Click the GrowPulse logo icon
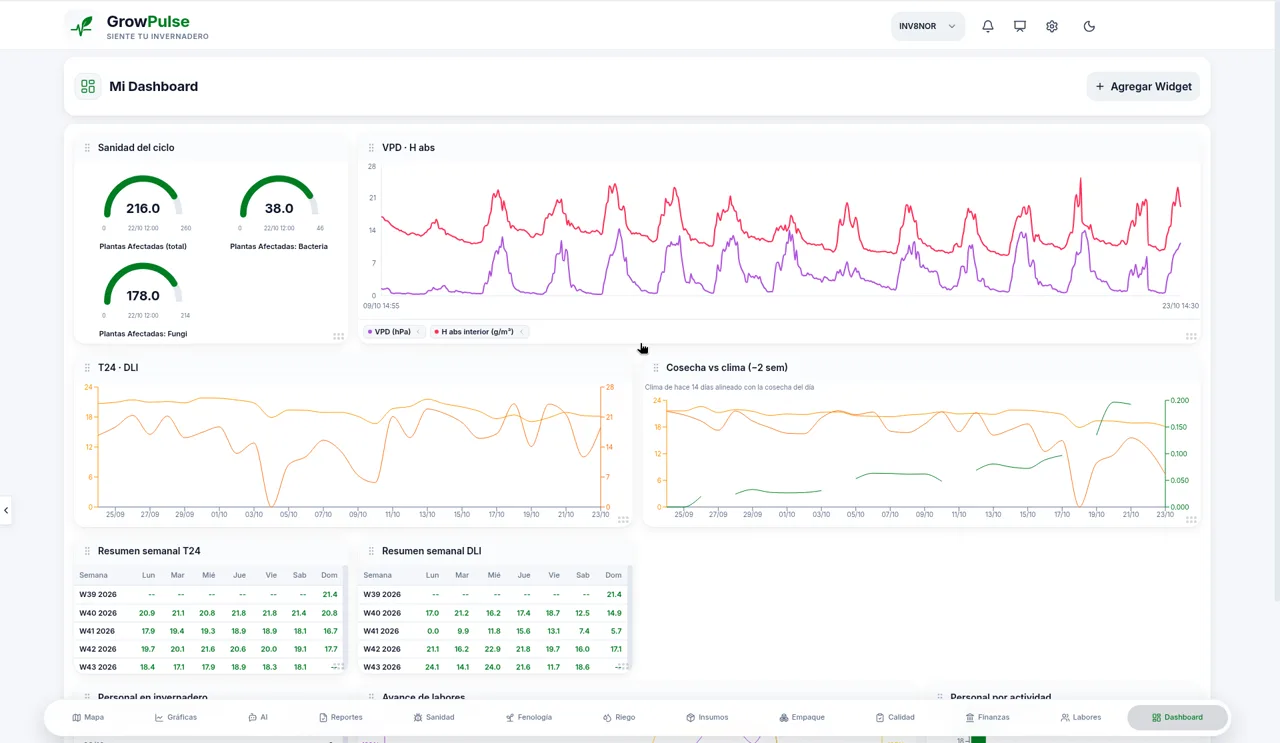This screenshot has height=743, width=1280. [x=81, y=26]
